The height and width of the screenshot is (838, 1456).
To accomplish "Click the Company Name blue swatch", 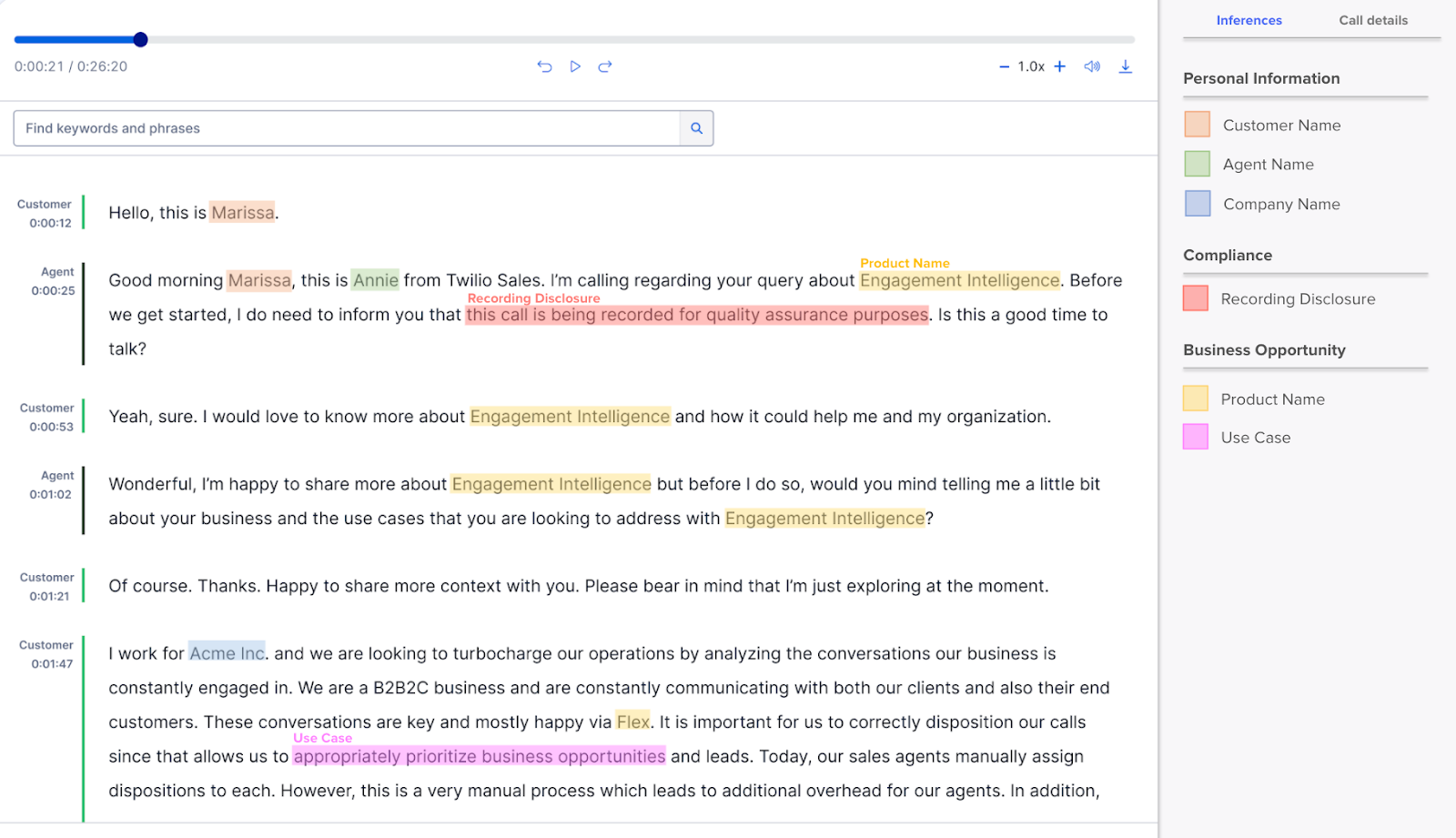I will [1197, 203].
